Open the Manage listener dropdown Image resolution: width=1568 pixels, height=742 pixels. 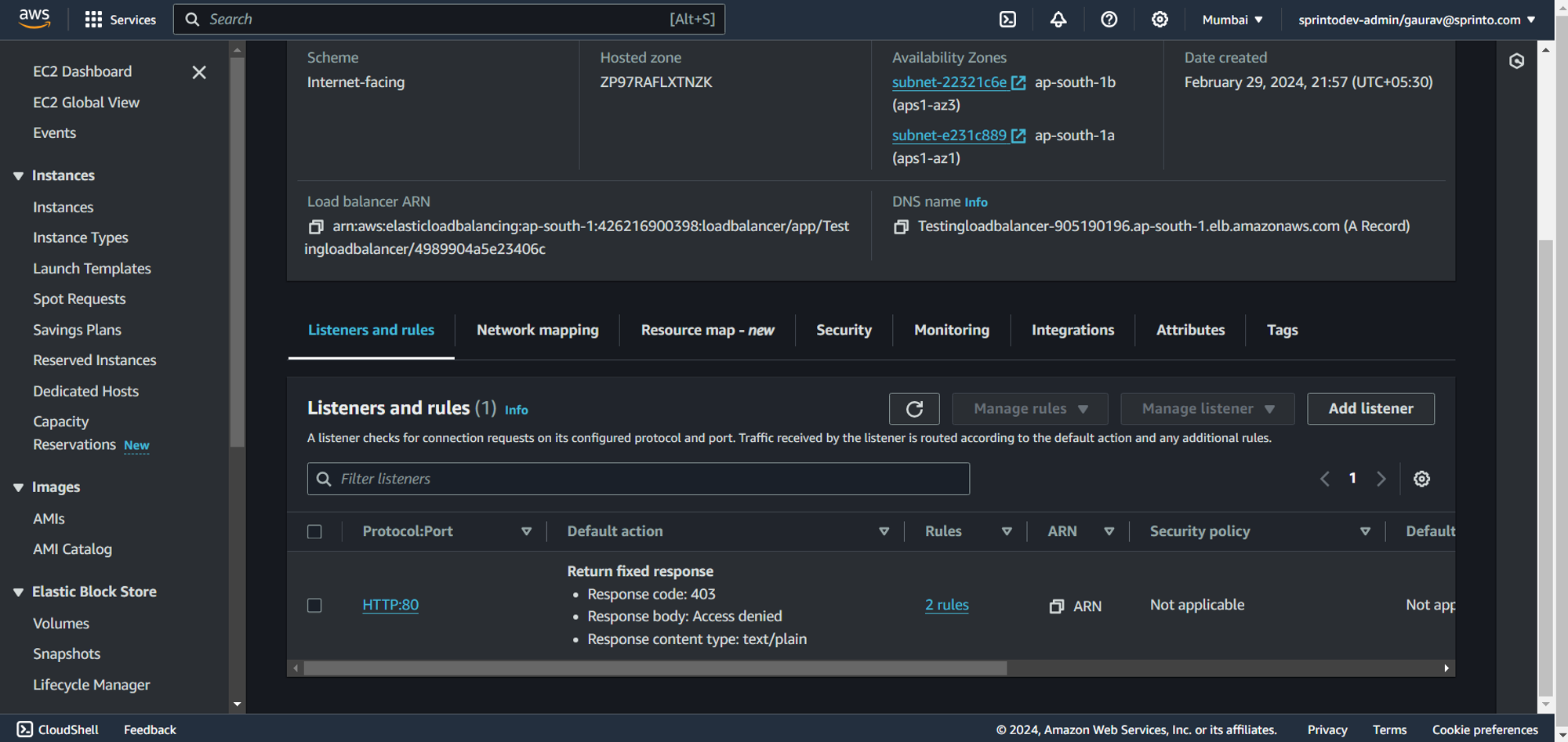point(1207,409)
